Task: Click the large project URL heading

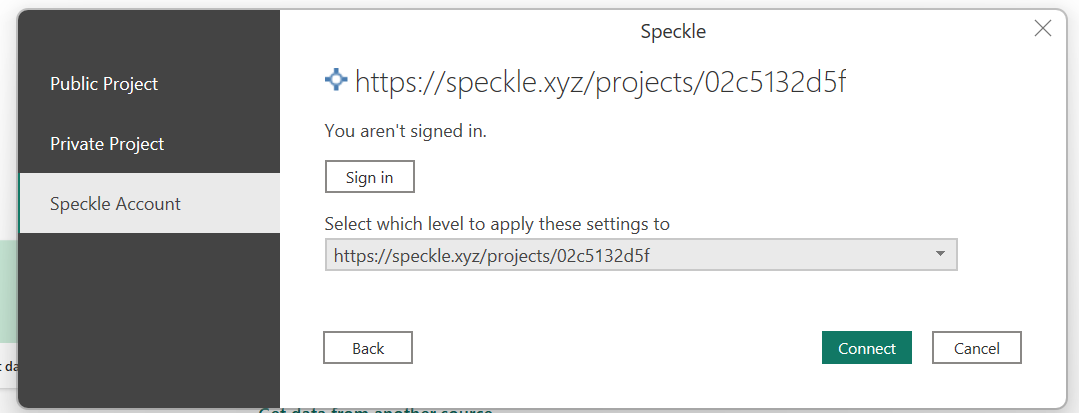Action: pyautogui.click(x=600, y=82)
